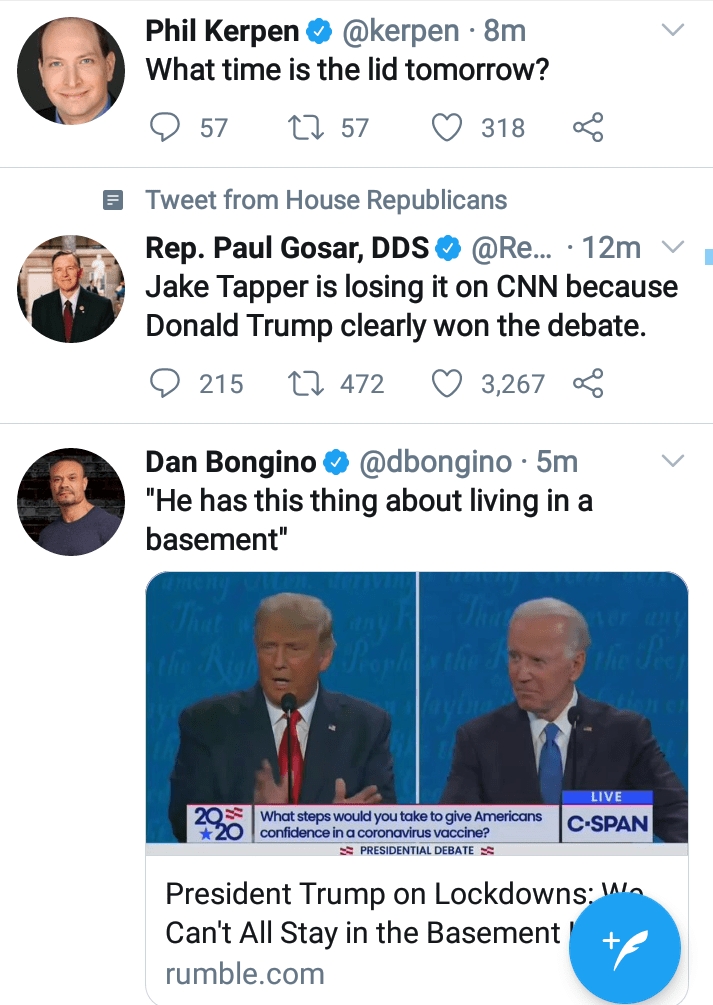Share Phil Kerpen's tweet
This screenshot has height=1005, width=713.
[x=588, y=128]
